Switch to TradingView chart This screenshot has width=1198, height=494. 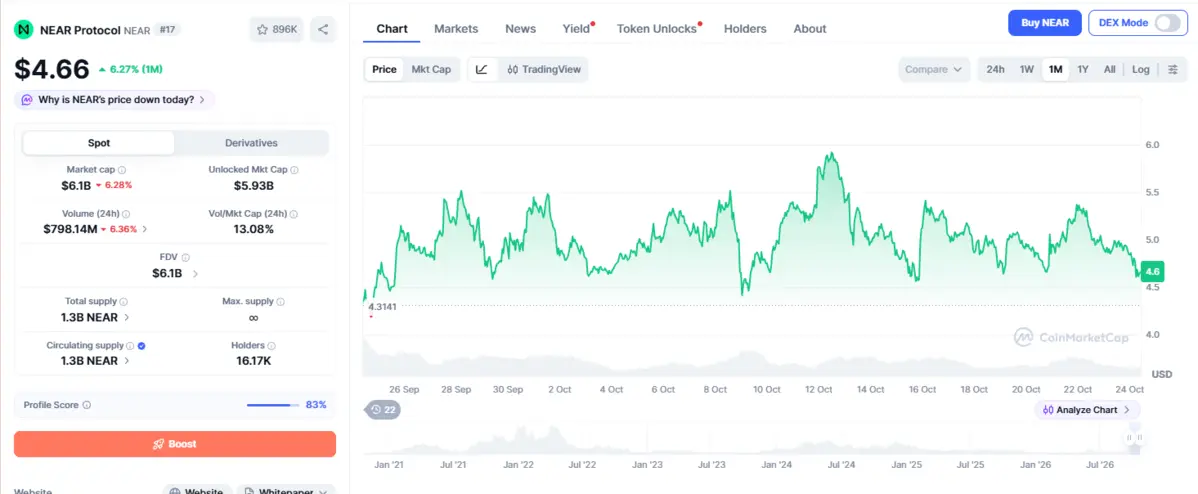544,69
